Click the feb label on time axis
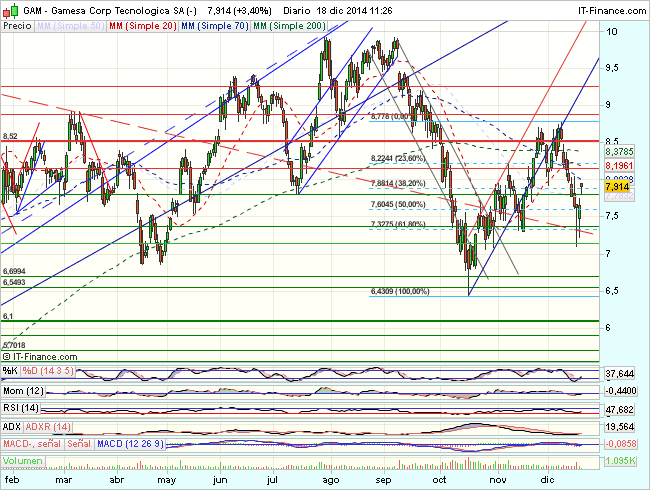This screenshot has height=490, width=650. click(x=12, y=480)
